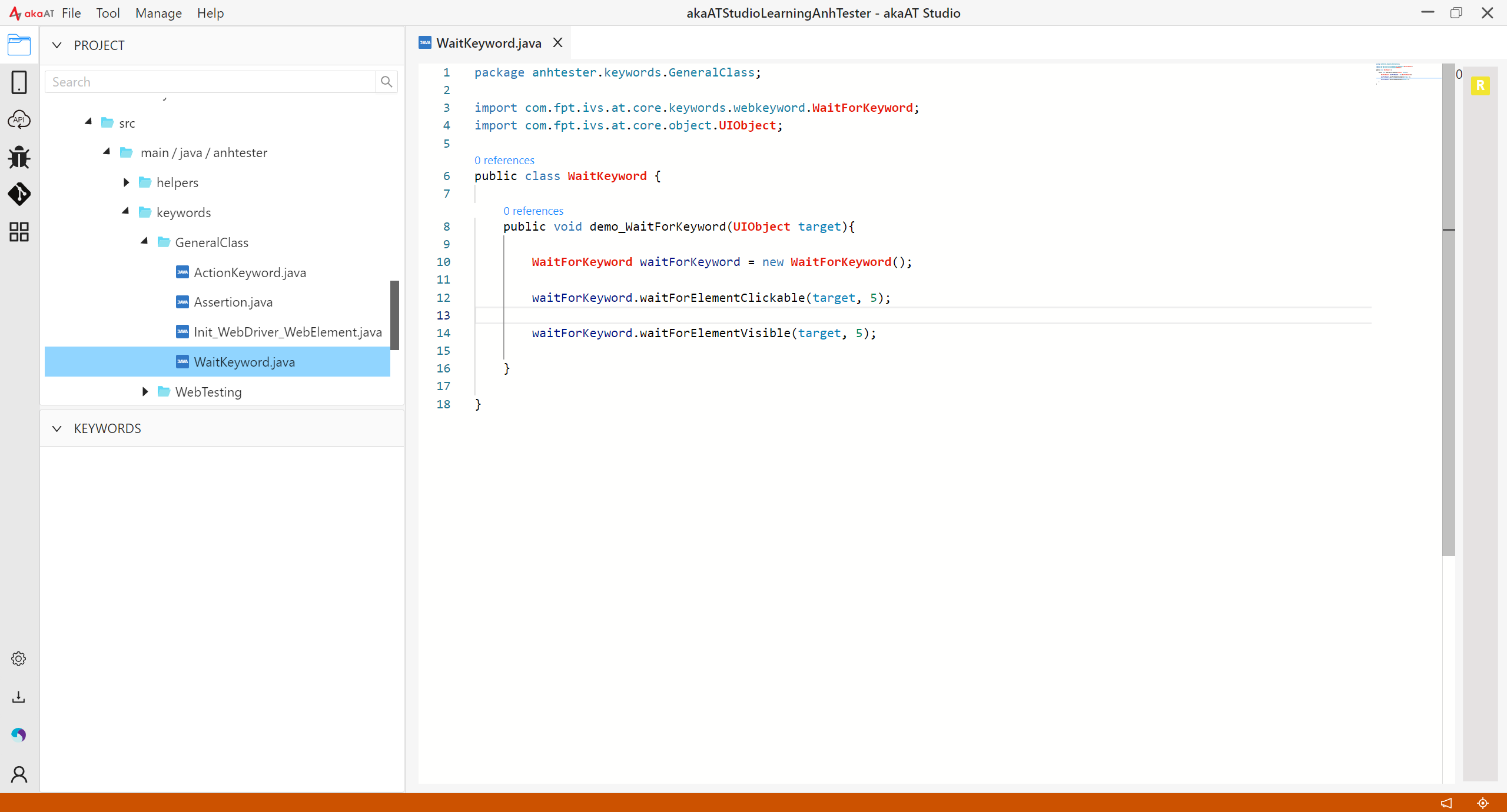The image size is (1507, 812).
Task: Click the search magnifier icon
Action: [386, 82]
